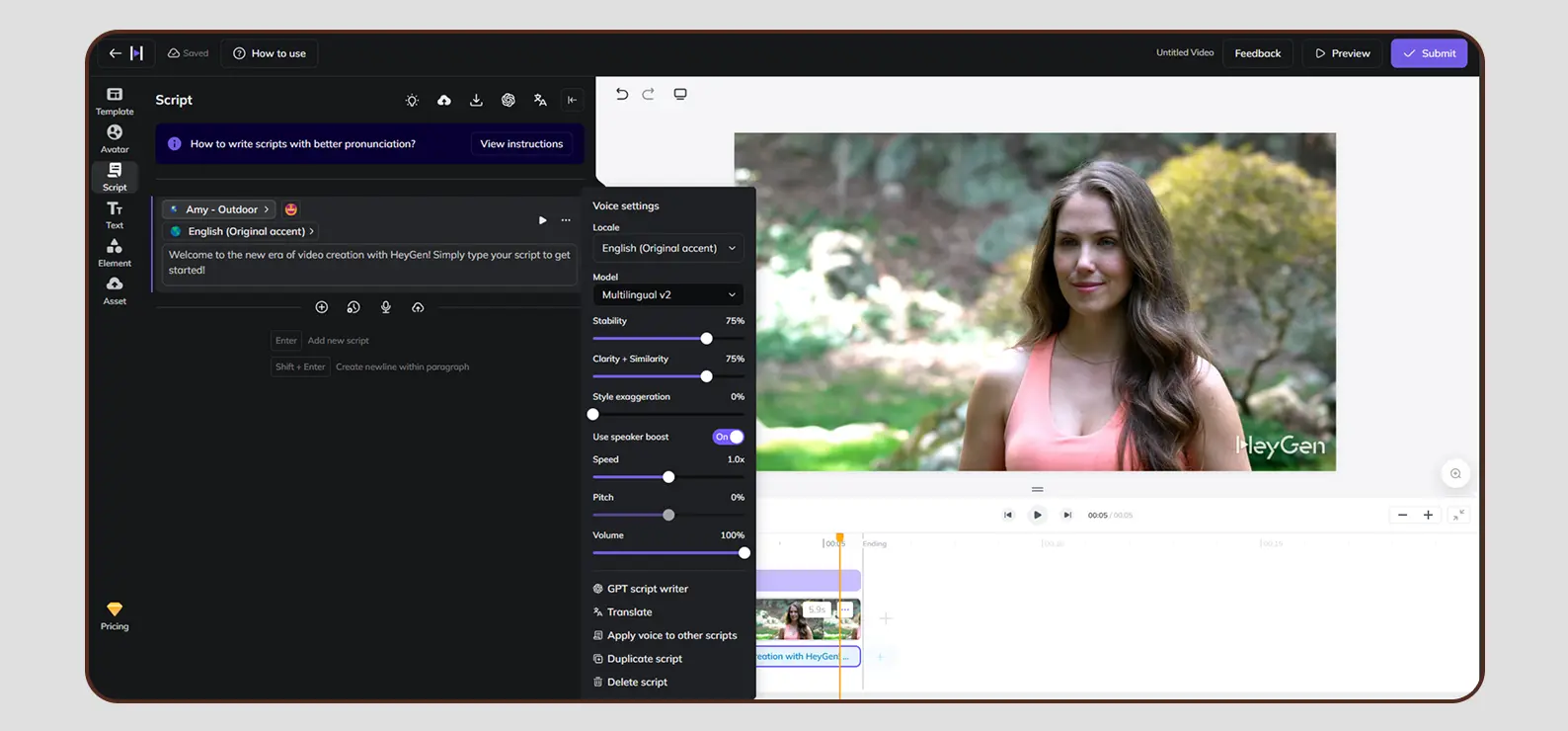Zoom in timeline with plus button
This screenshot has width=1568, height=731.
click(1428, 515)
